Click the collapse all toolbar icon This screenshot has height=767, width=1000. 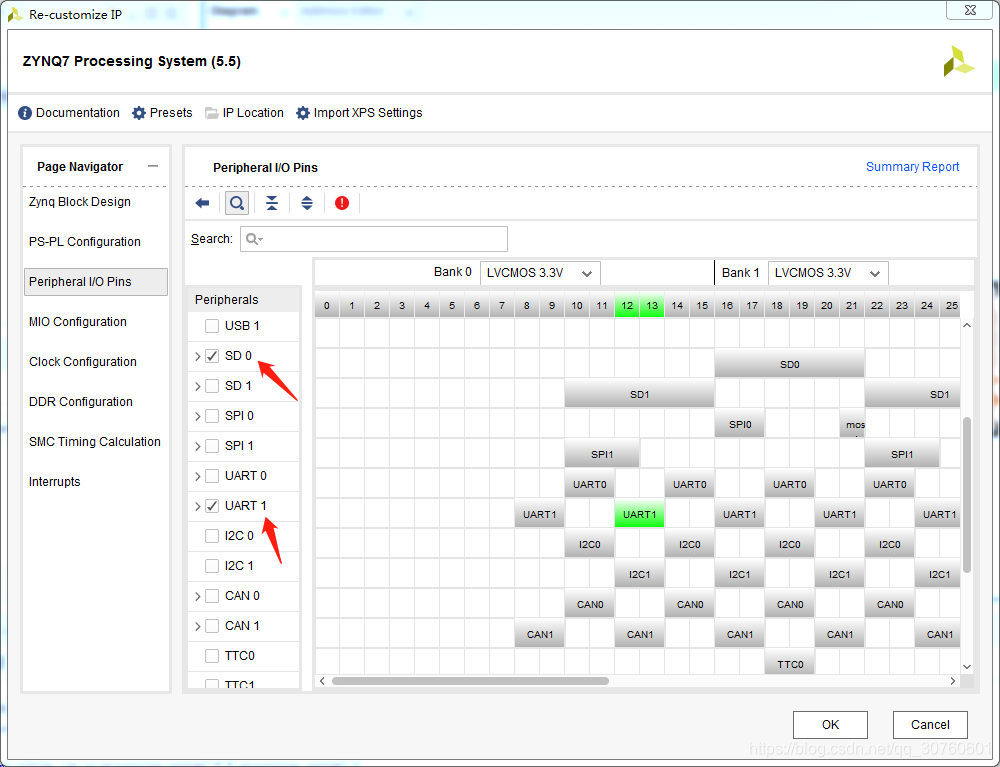272,203
